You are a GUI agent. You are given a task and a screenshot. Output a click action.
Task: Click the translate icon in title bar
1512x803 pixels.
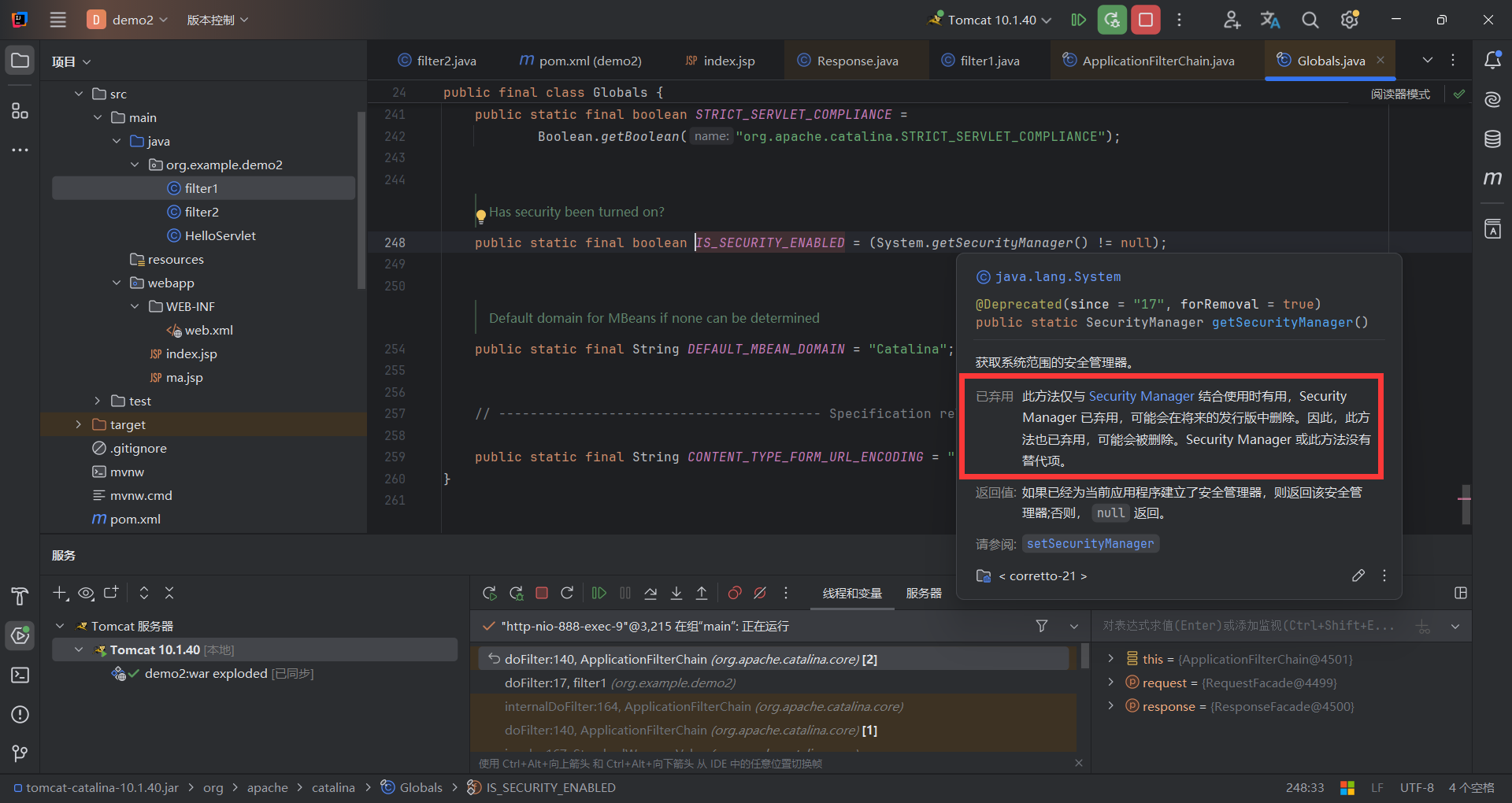1269,20
